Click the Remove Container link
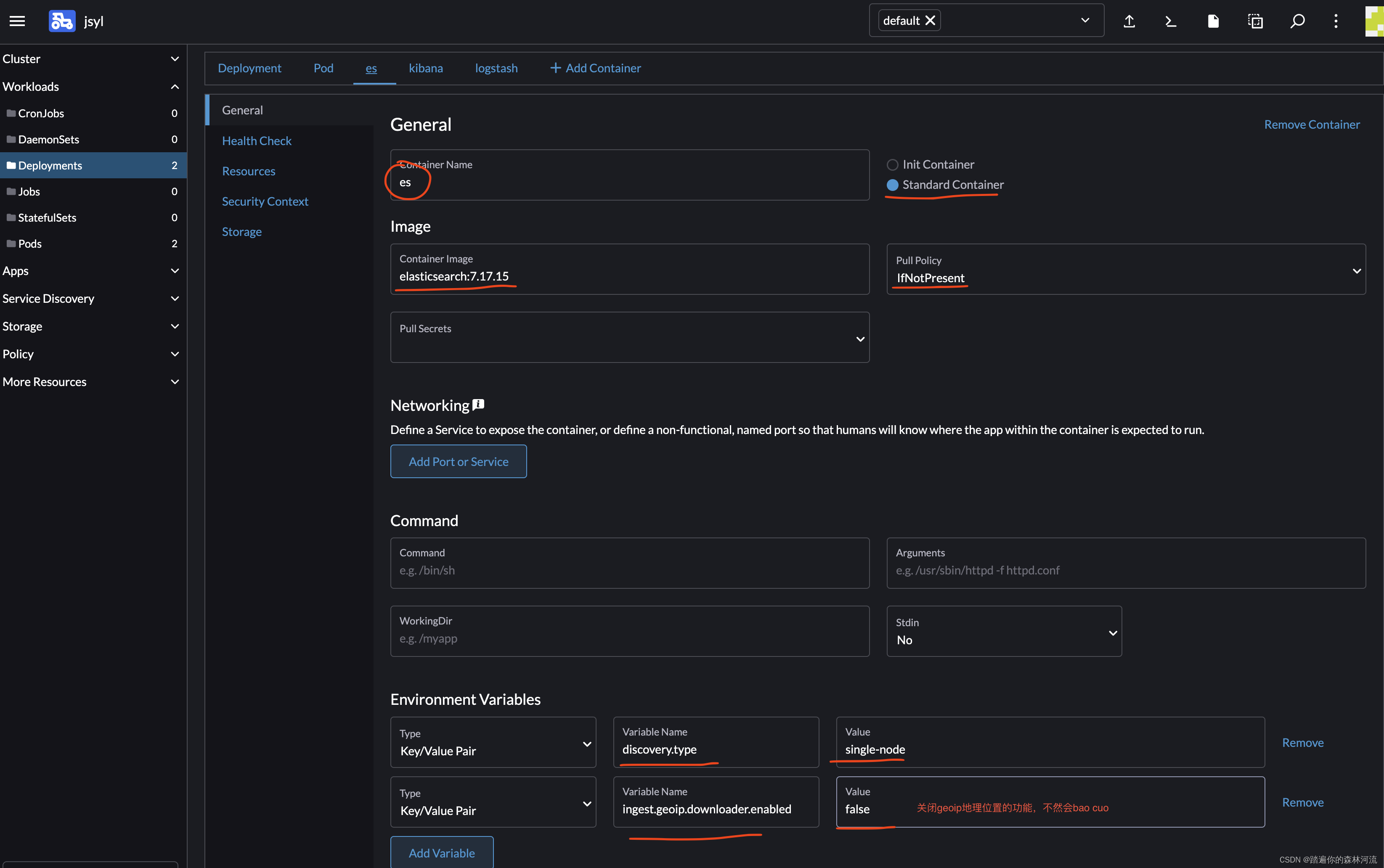1384x868 pixels. (x=1312, y=124)
